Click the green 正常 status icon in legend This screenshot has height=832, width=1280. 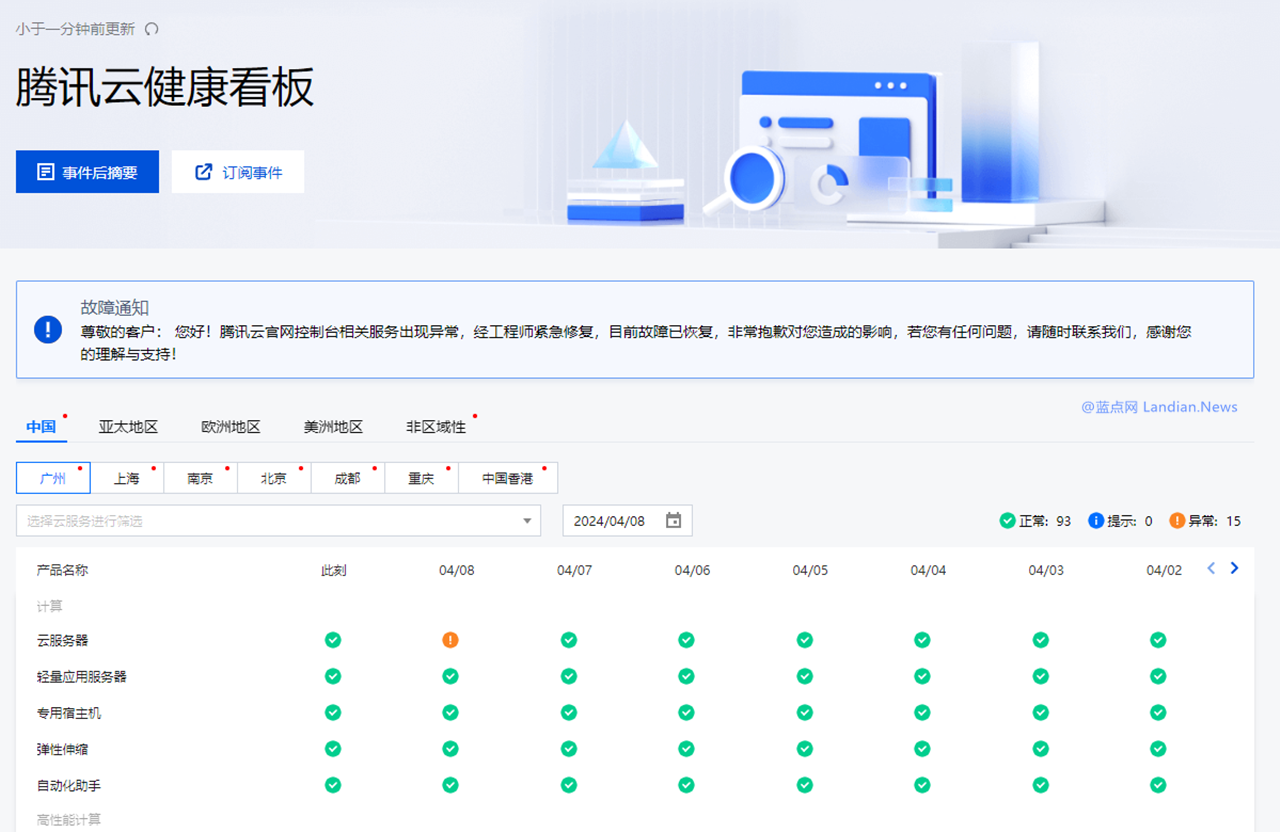[1007, 521]
